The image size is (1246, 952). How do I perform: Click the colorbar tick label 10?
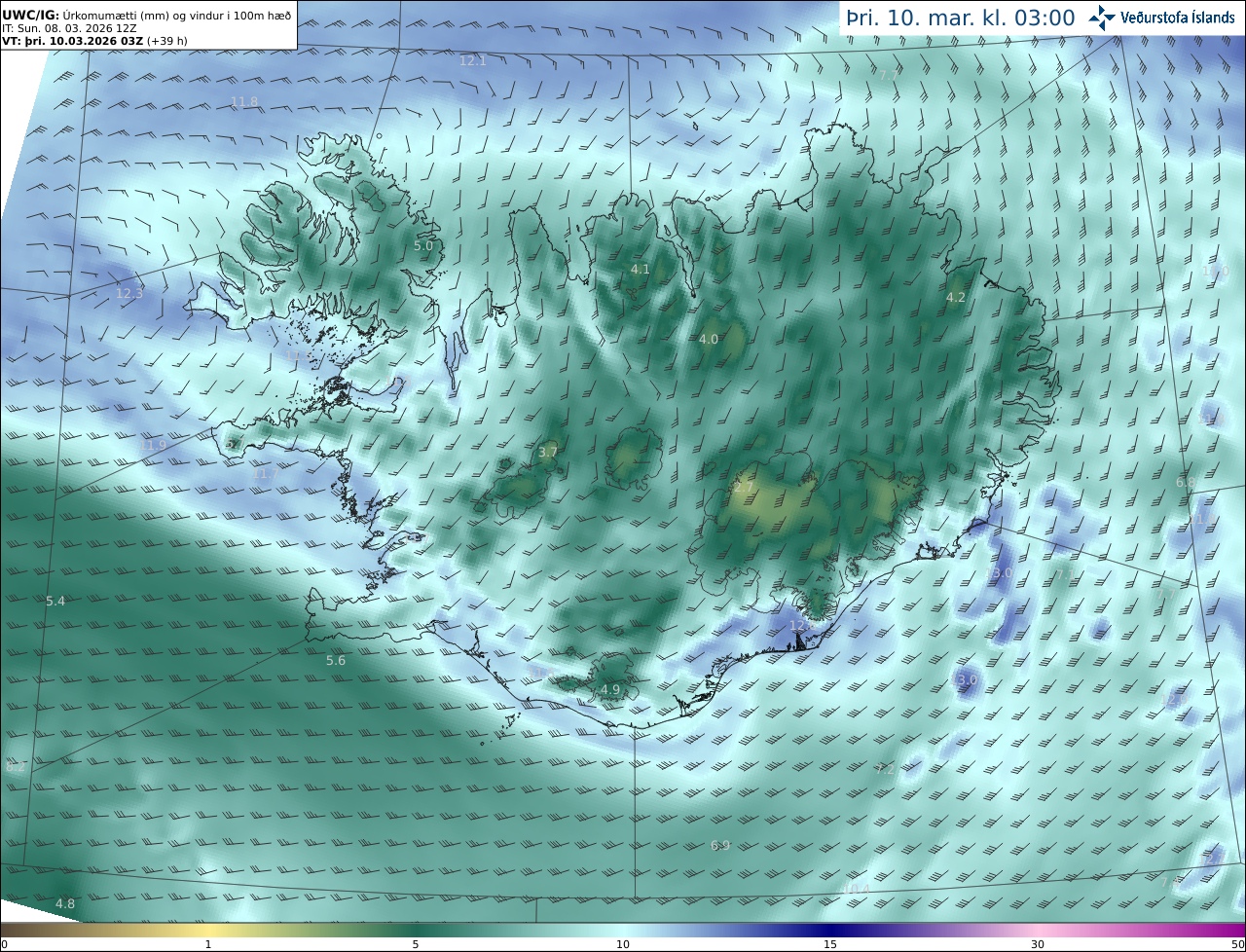click(623, 944)
